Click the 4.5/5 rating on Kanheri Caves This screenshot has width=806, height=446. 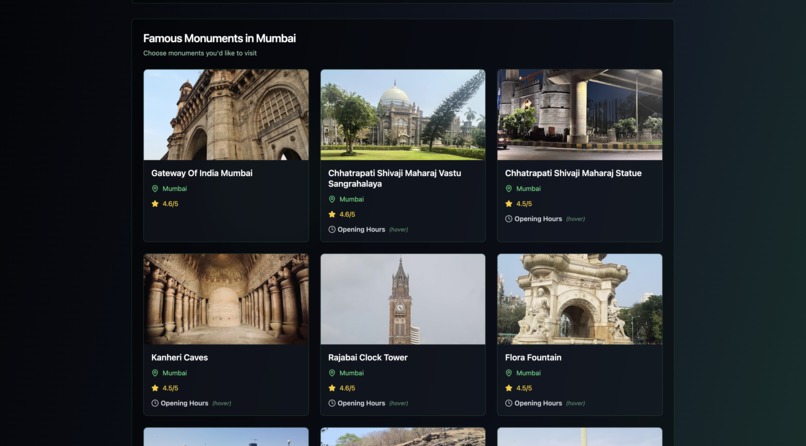point(170,388)
